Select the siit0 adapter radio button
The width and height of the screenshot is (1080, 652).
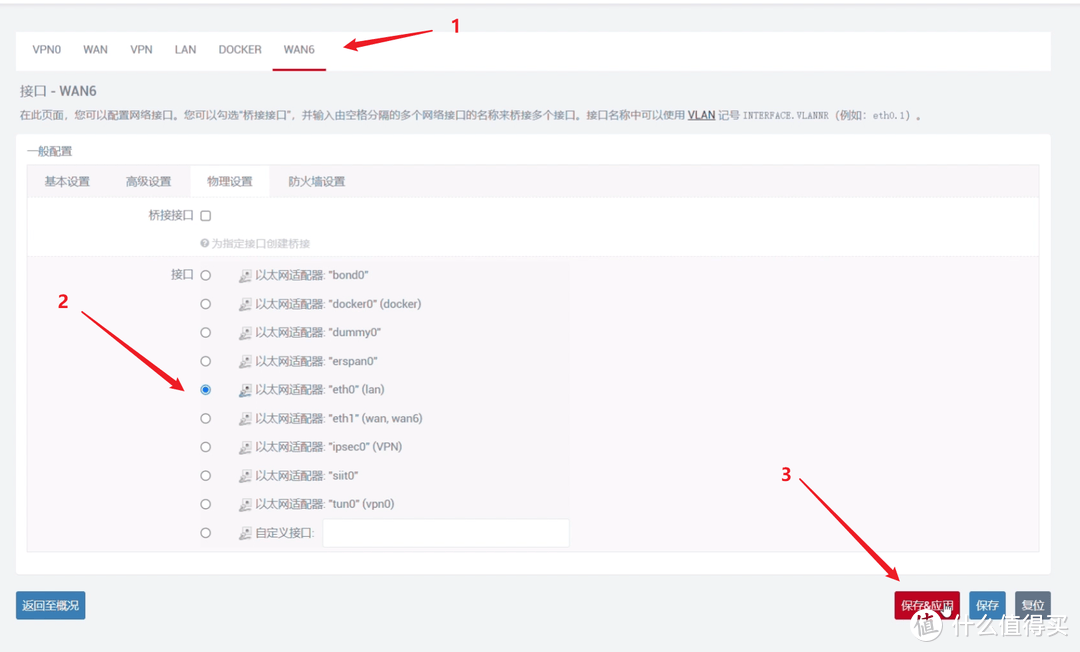[206, 476]
